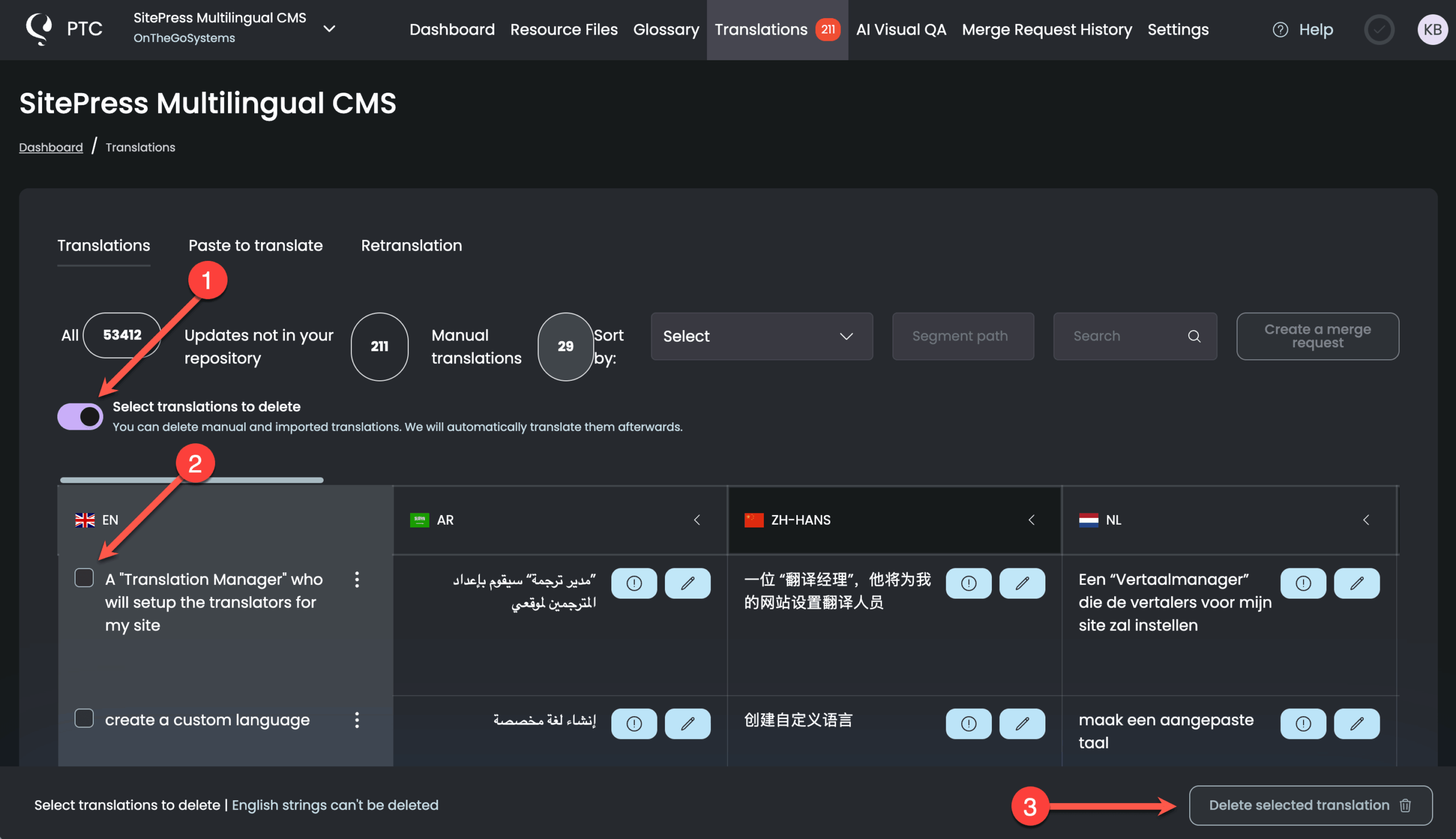Click the circular checkmark status icon
Screen dimensions: 1456x839
pos(1379,30)
